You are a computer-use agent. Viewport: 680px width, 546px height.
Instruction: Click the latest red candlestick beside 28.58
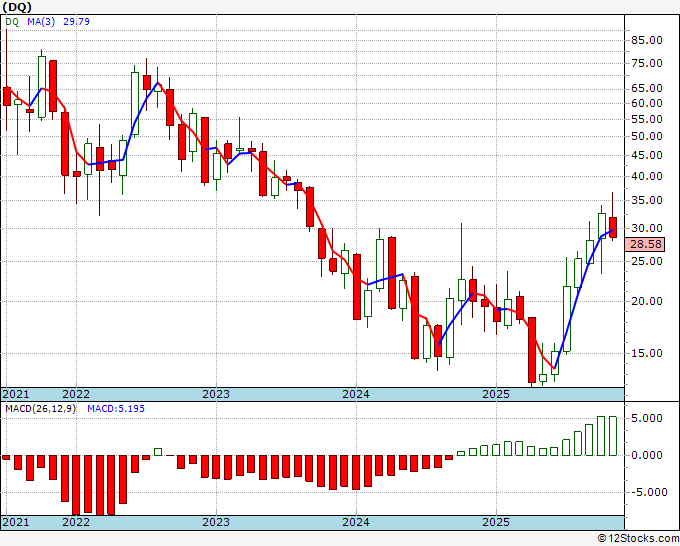613,227
